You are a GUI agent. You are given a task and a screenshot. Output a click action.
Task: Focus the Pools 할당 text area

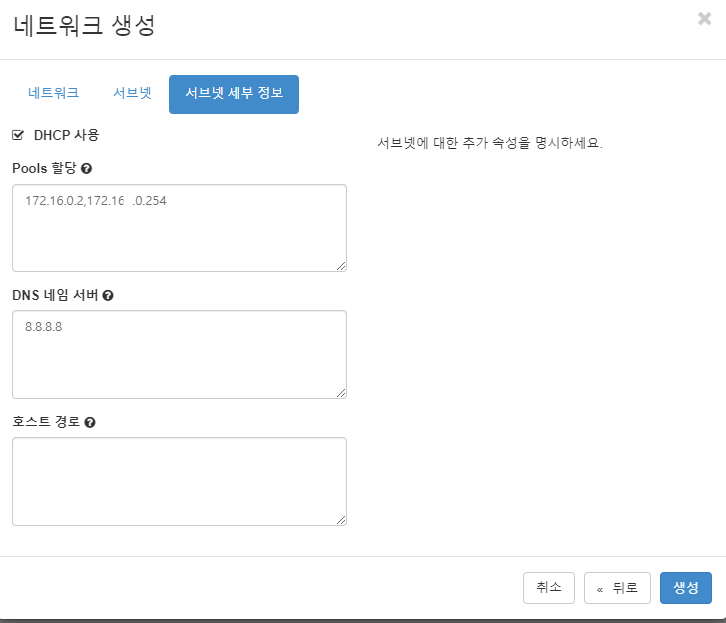click(179, 228)
